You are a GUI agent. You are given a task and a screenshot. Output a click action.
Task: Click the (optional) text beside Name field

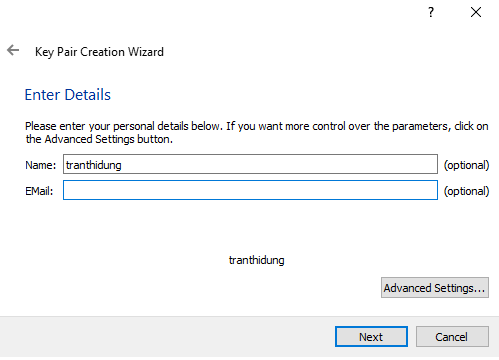[466, 165]
